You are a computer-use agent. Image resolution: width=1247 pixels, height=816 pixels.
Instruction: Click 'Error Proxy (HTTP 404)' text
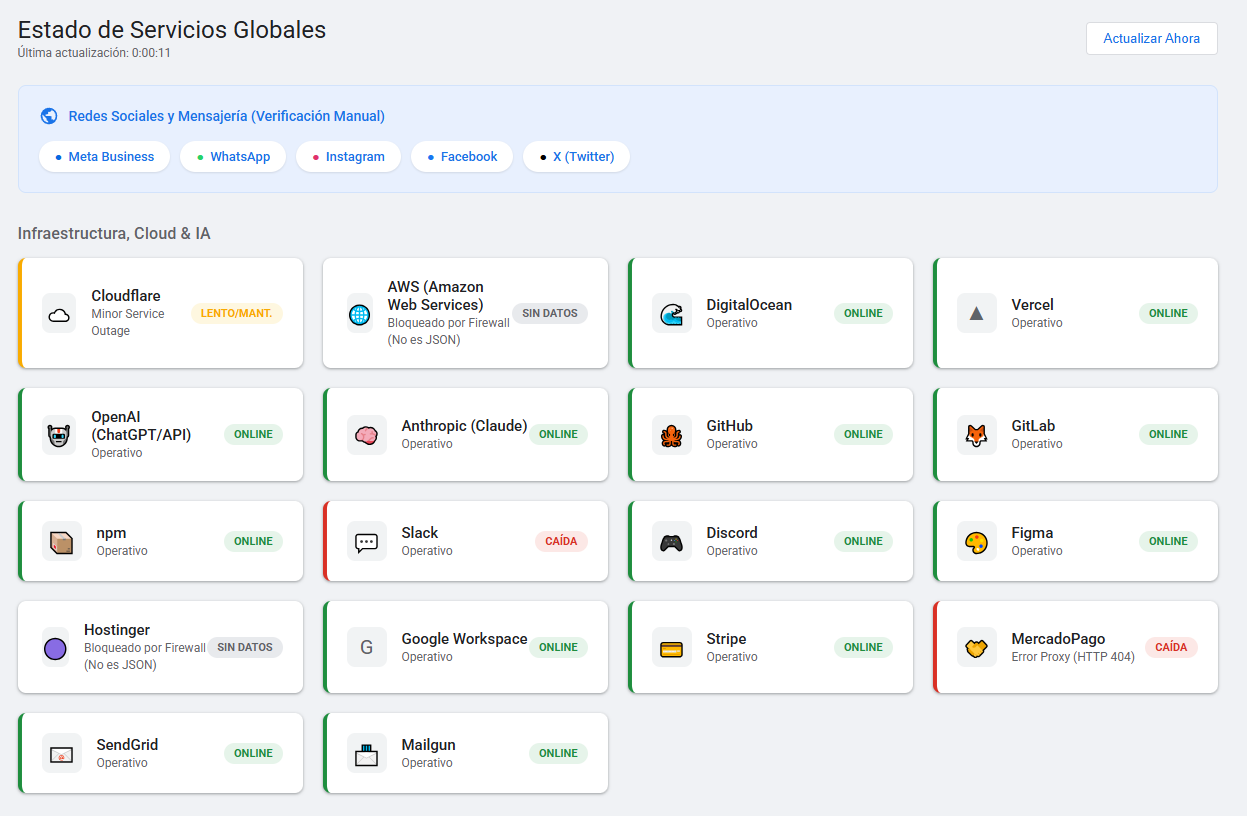(x=1073, y=658)
